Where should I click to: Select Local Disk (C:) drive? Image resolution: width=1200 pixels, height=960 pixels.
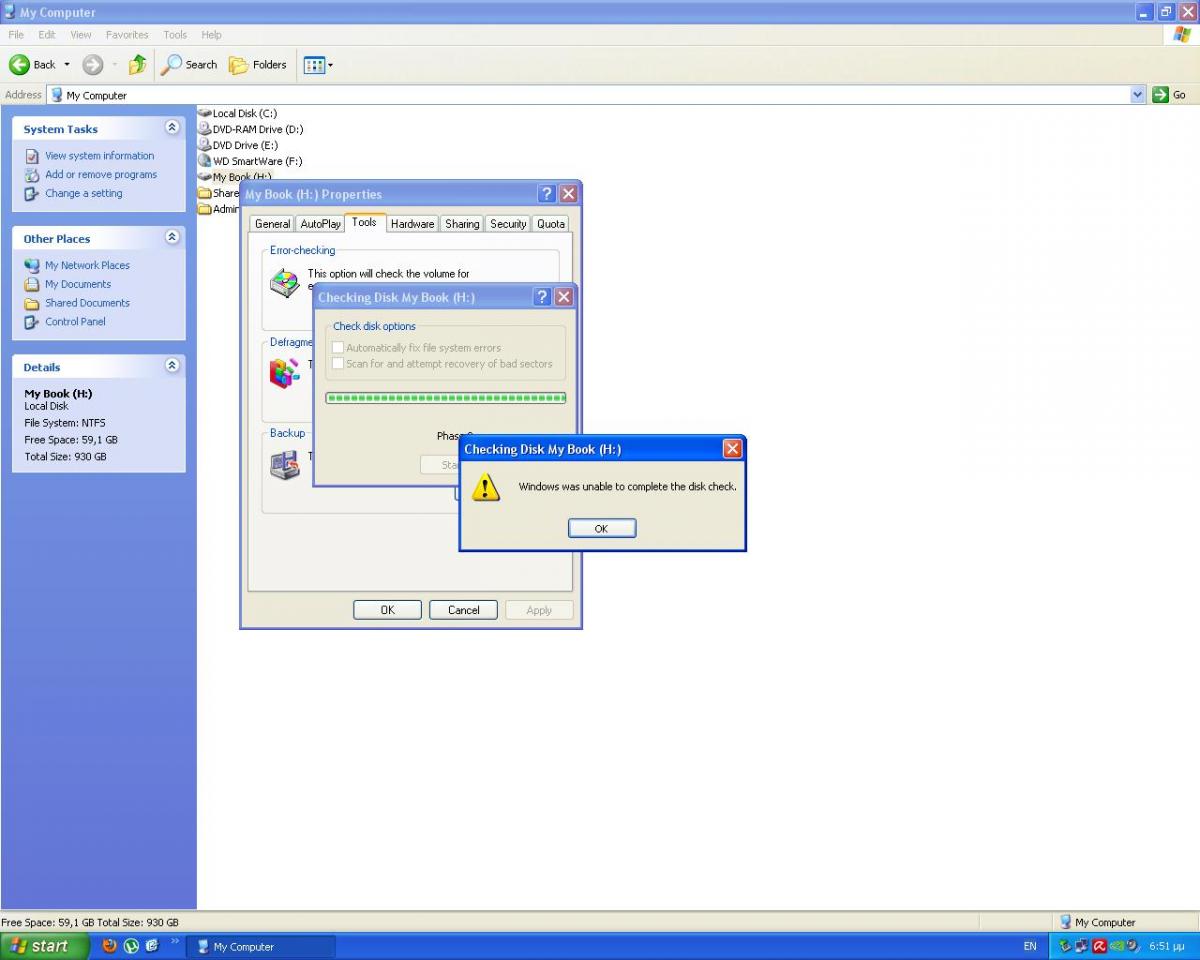pyautogui.click(x=238, y=113)
